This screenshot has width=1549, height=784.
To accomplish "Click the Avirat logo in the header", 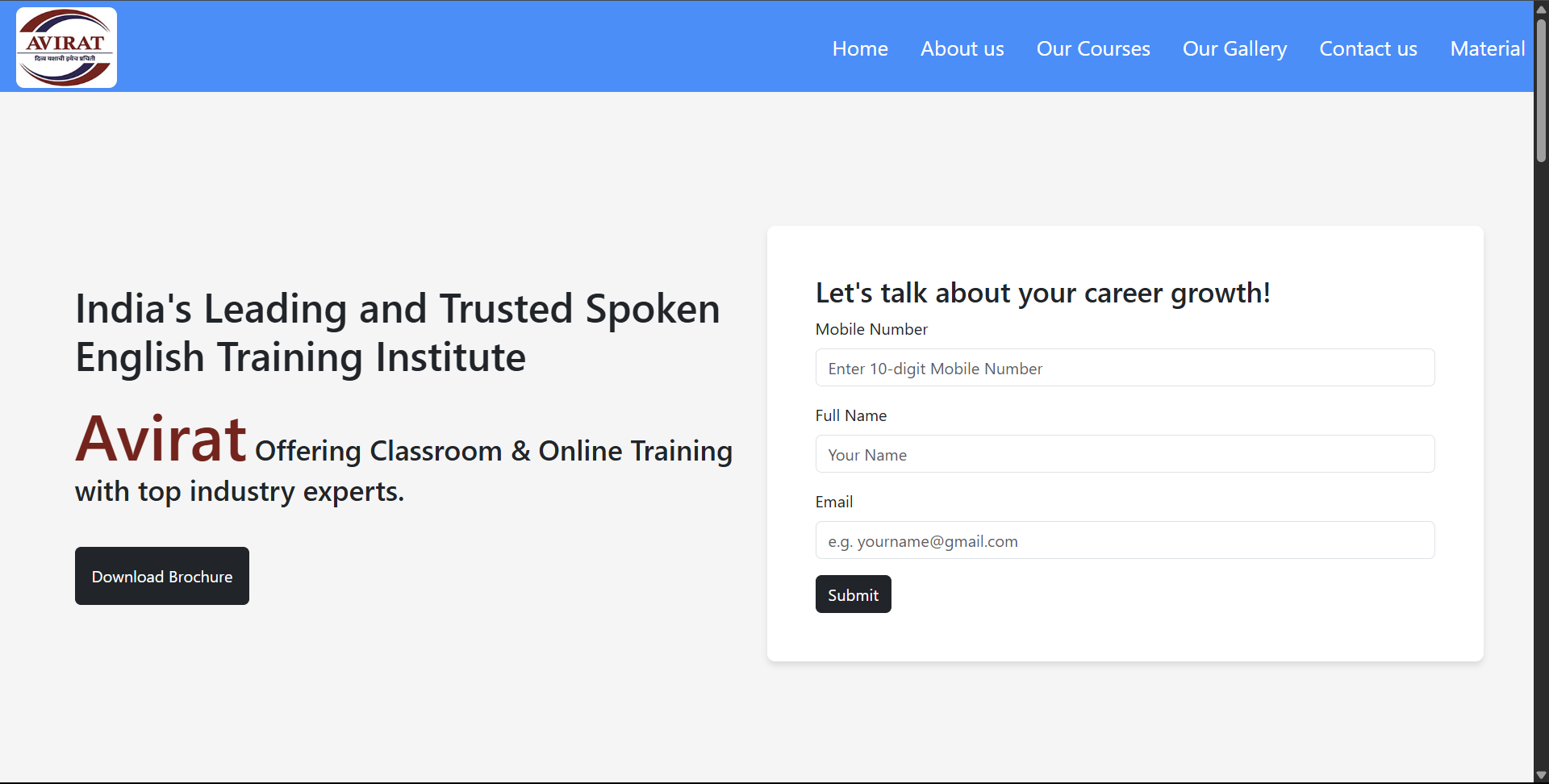I will 66,48.
